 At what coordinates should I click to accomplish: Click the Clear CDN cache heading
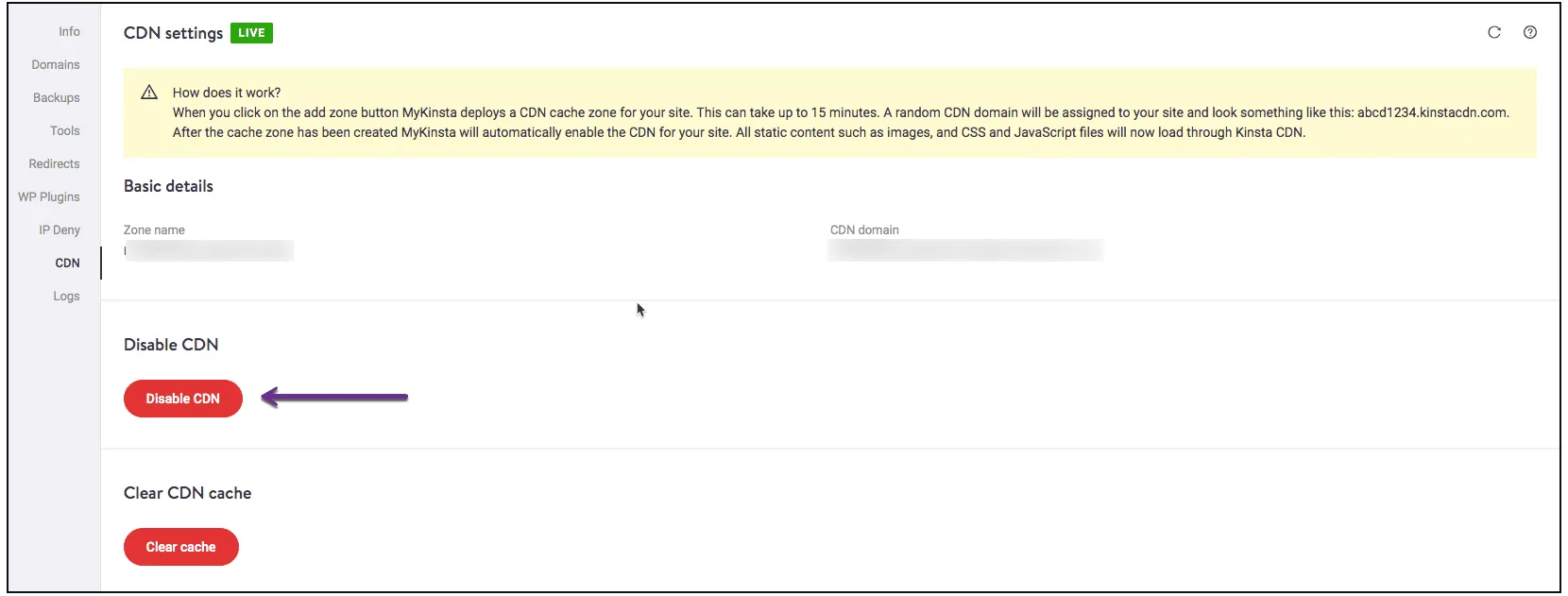187,493
